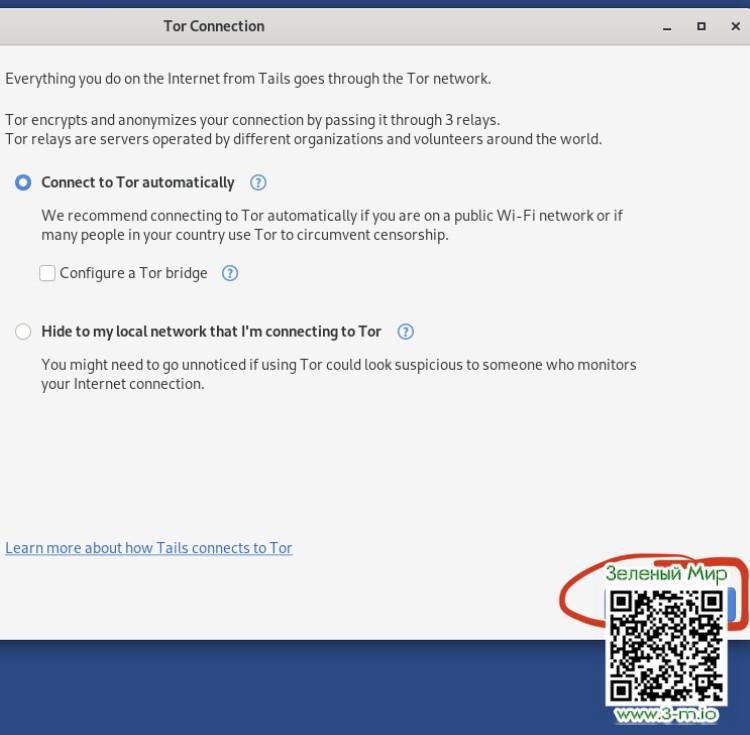Show help for hiding Tor from local network
The height and width of the screenshot is (735, 750).
coord(405,331)
